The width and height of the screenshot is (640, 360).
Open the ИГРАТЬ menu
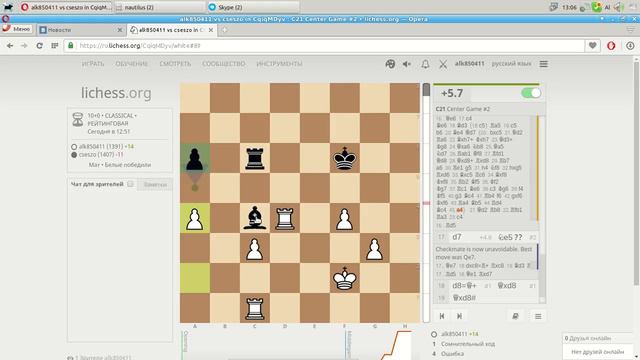pos(93,64)
